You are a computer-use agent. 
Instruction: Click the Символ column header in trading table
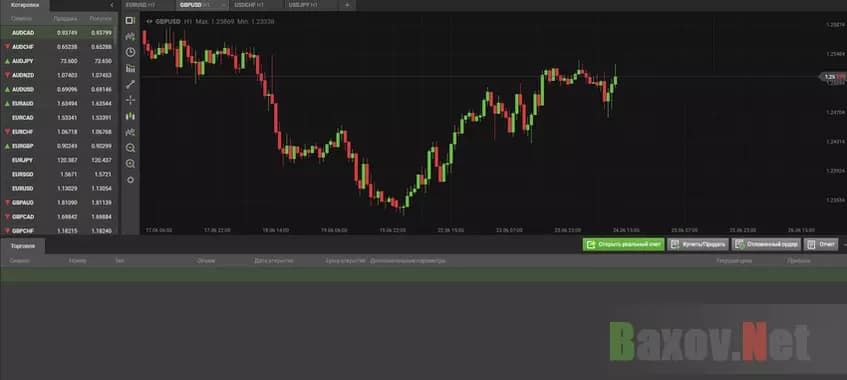[x=19, y=261]
